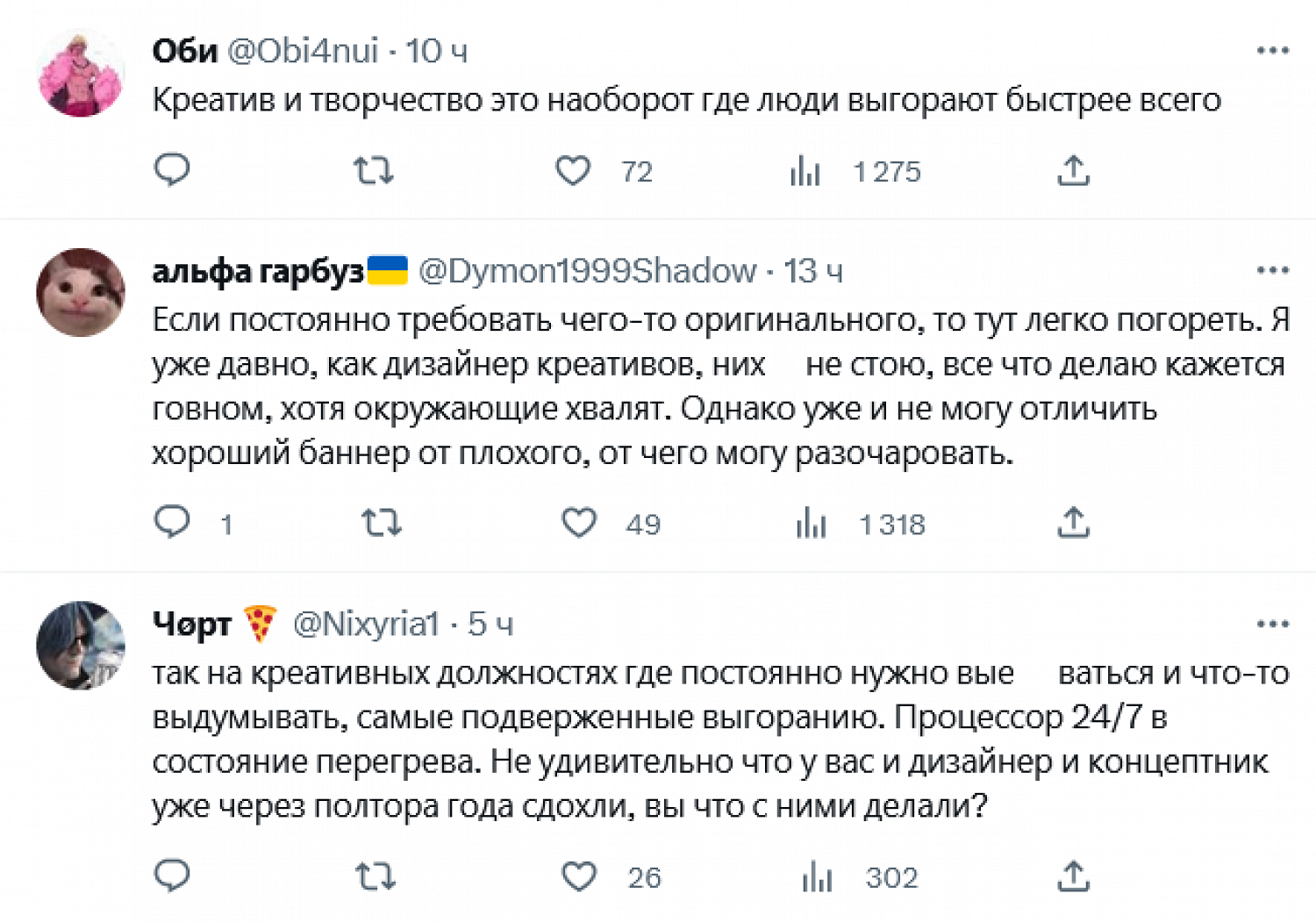This screenshot has height=922, width=1316.
Task: Open more options on Оби's tweet
Action: pyautogui.click(x=1272, y=51)
